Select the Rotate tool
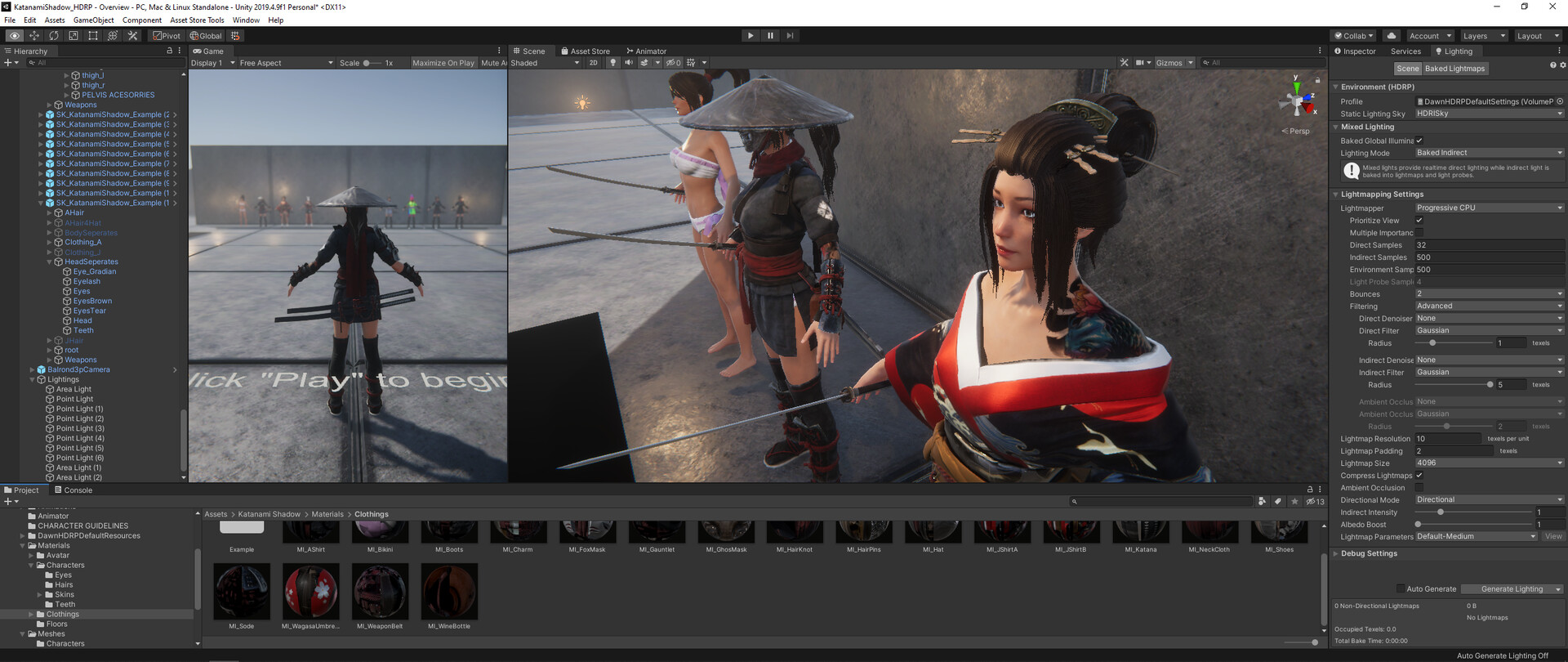This screenshot has height=662, width=1568. (54, 36)
